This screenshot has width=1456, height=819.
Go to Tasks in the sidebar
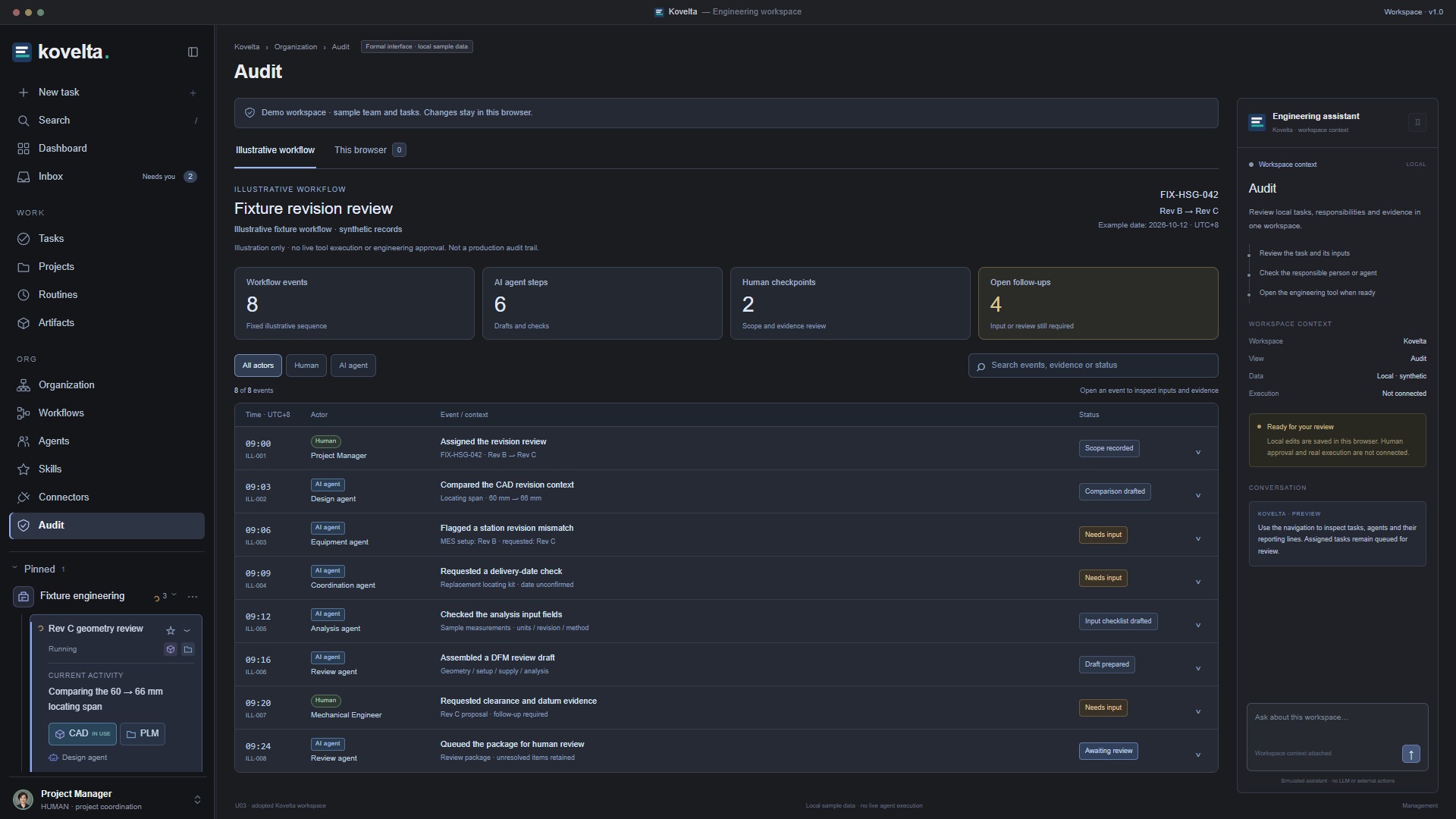pos(107,239)
